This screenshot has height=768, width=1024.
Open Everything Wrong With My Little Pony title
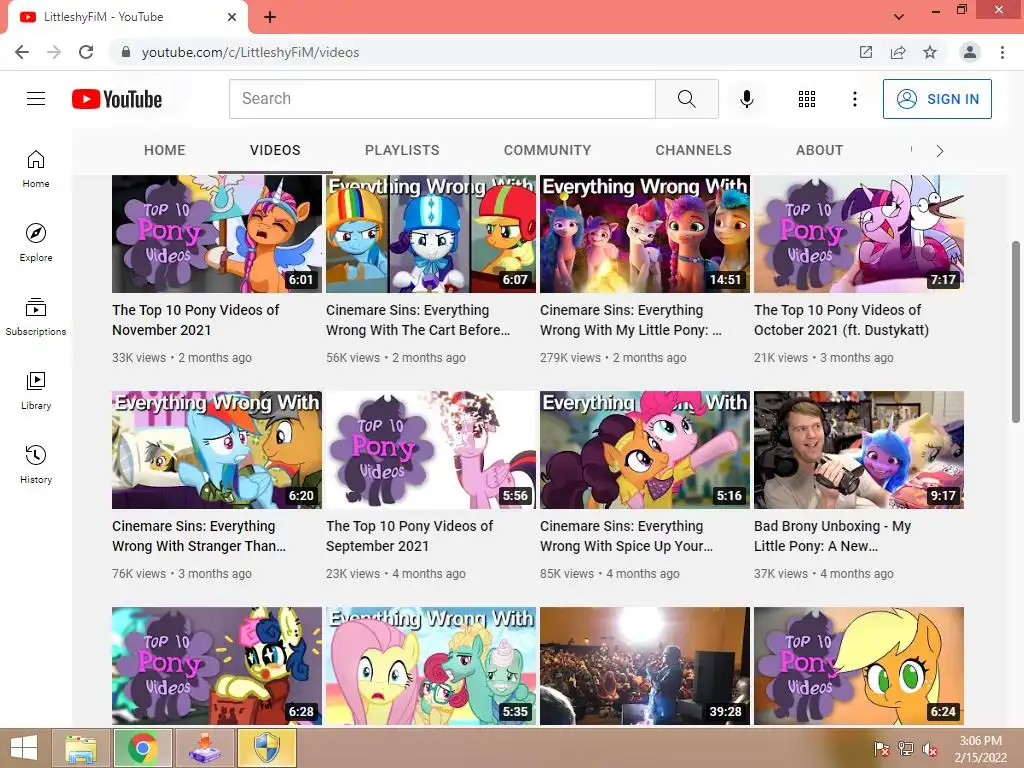pos(631,320)
